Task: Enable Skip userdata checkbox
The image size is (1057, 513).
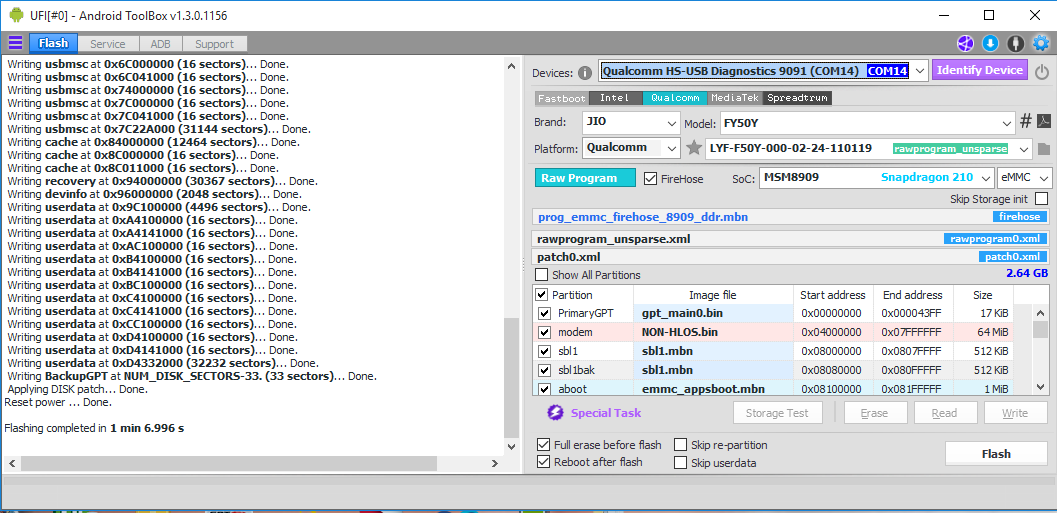Action: point(680,463)
